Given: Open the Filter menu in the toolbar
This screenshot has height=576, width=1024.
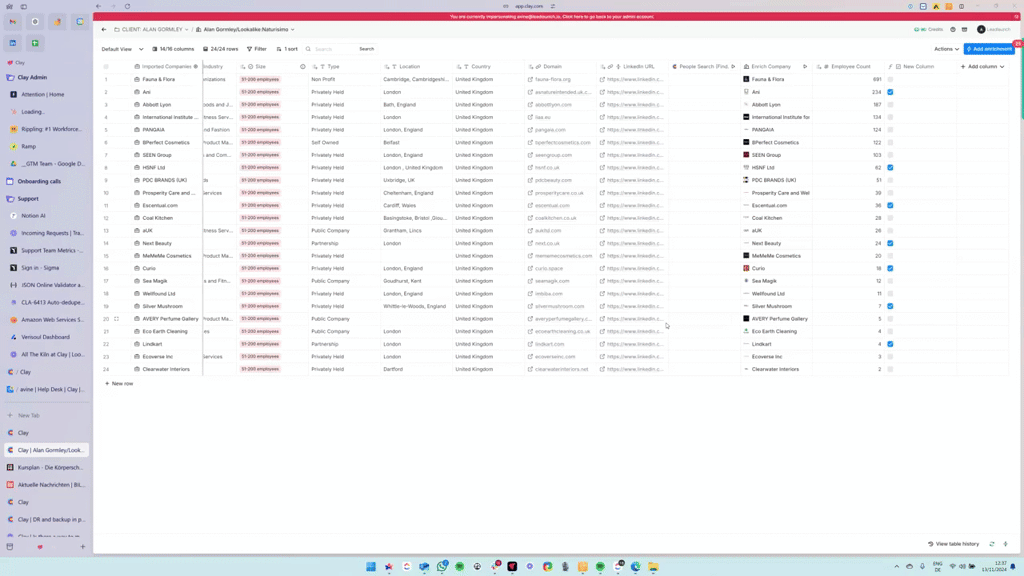Looking at the screenshot, I should coord(257,49).
